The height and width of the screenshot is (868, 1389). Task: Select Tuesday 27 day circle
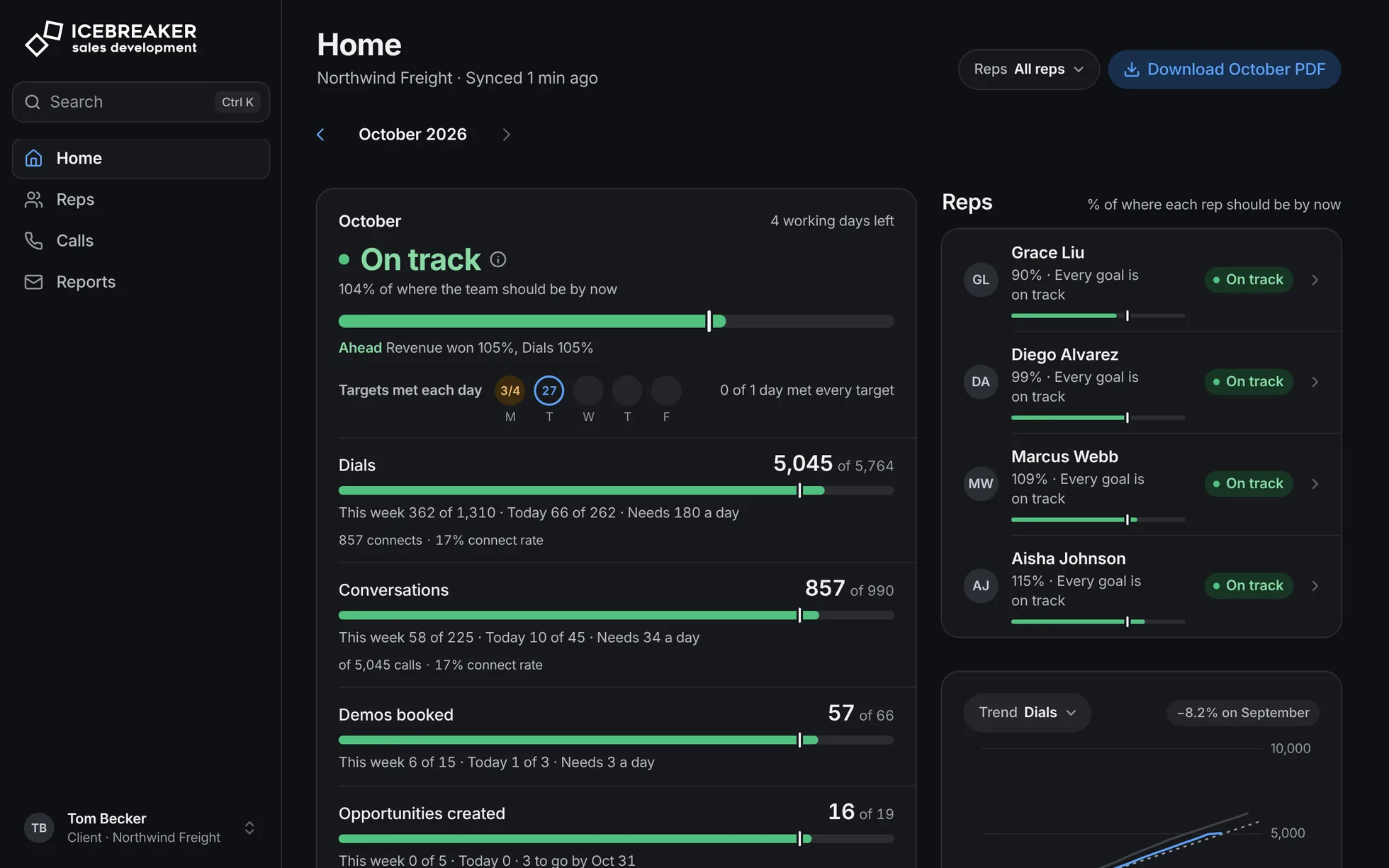point(549,390)
